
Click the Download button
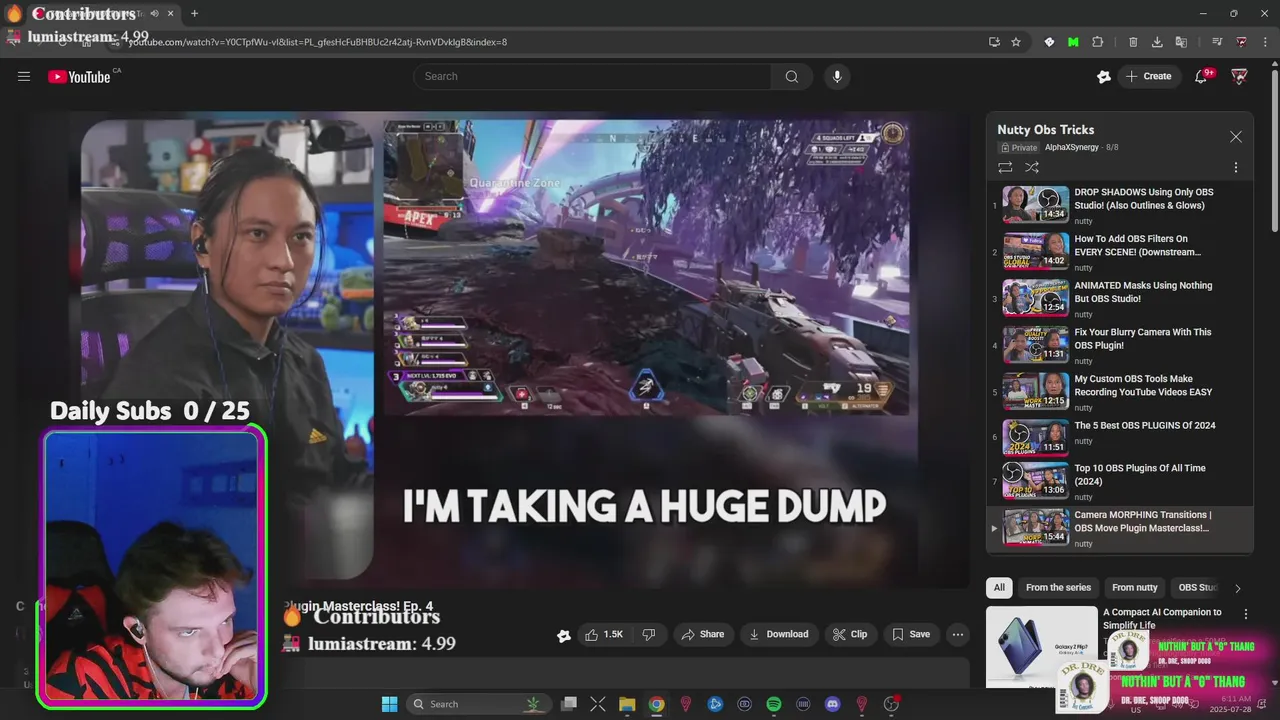click(x=778, y=634)
